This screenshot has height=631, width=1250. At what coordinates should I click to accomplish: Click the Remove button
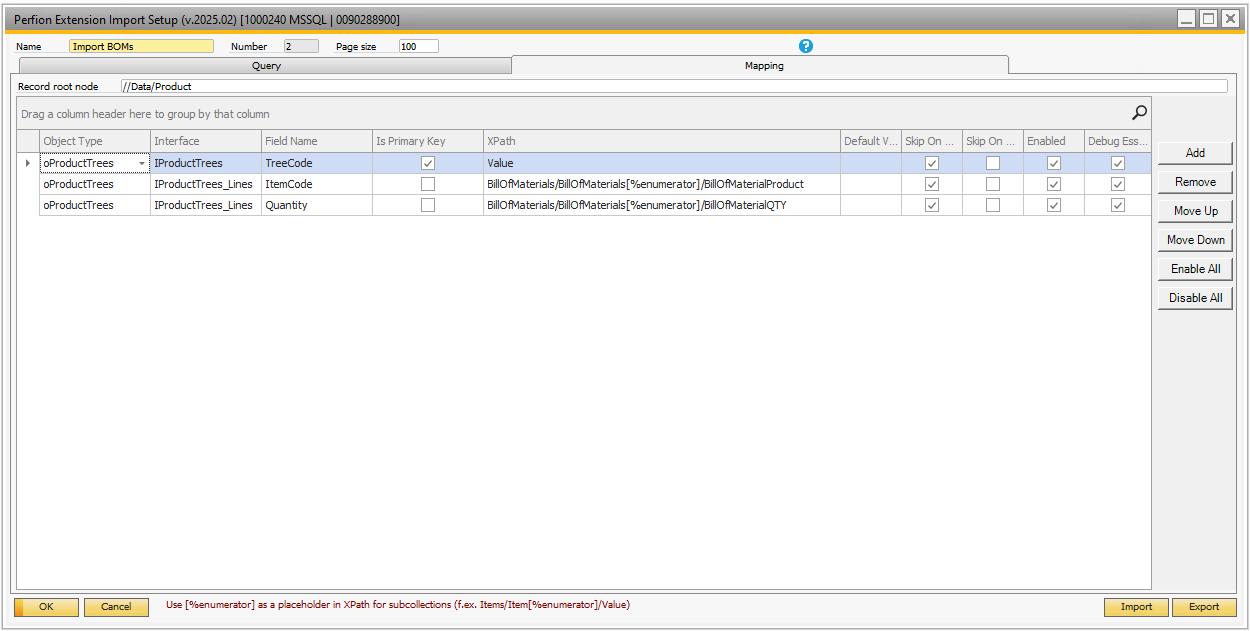point(1195,182)
